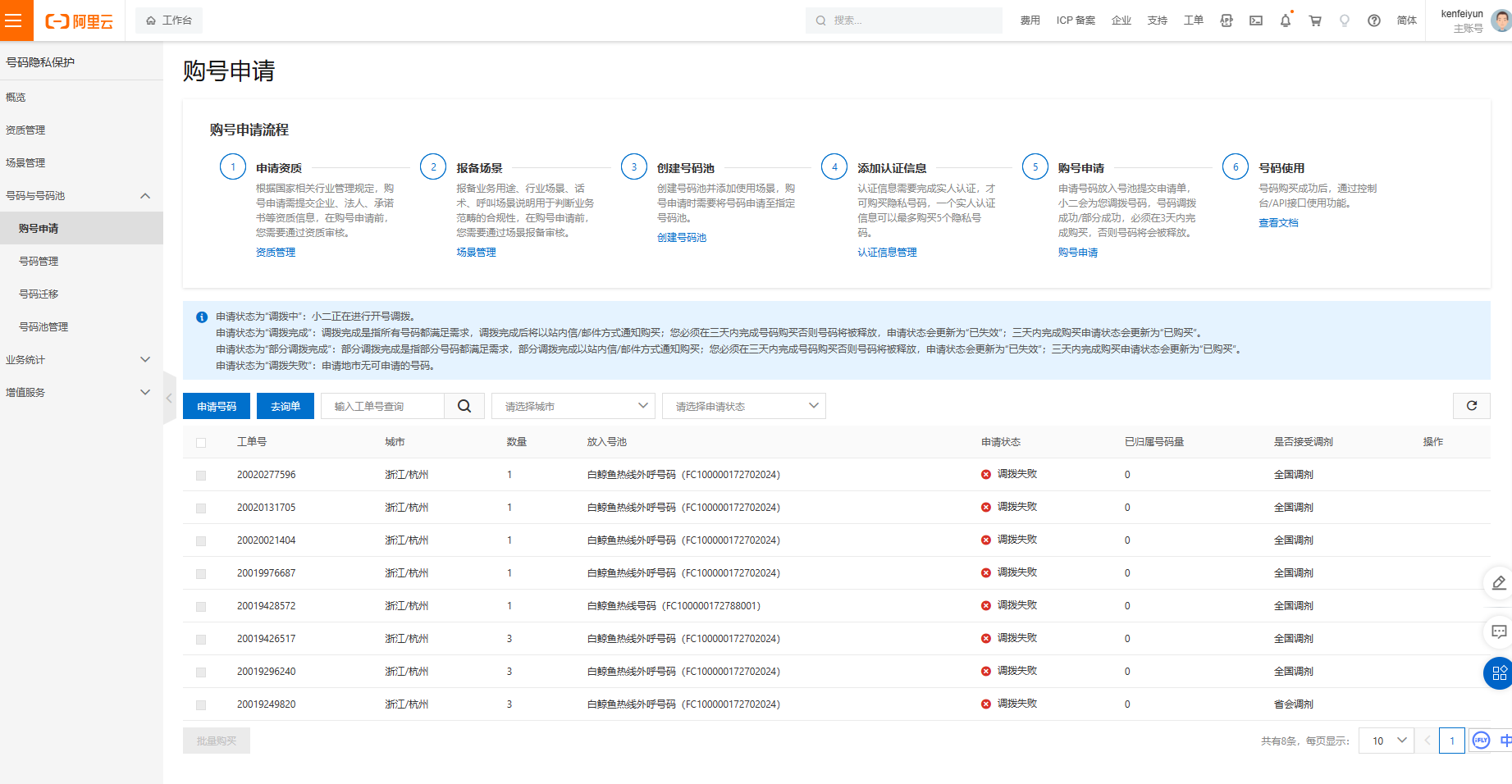Click the floating edit pencil icon
Viewport: 1512px width, 784px height.
(1499, 583)
